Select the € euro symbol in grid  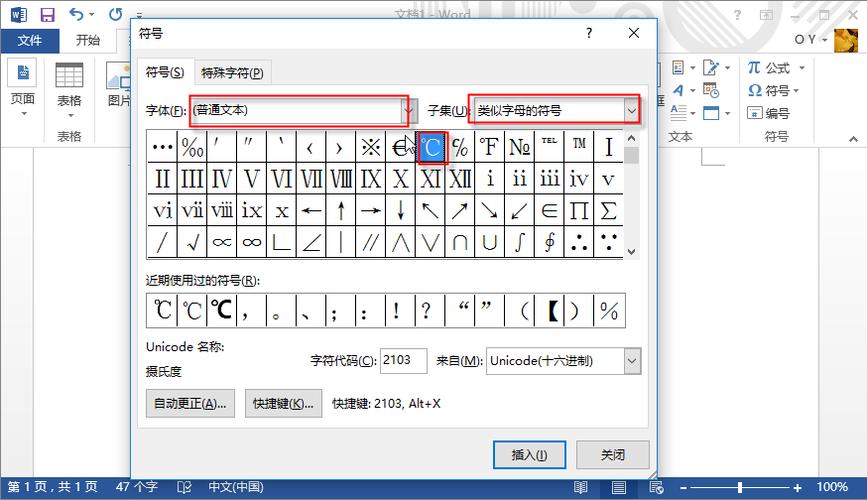coord(400,147)
